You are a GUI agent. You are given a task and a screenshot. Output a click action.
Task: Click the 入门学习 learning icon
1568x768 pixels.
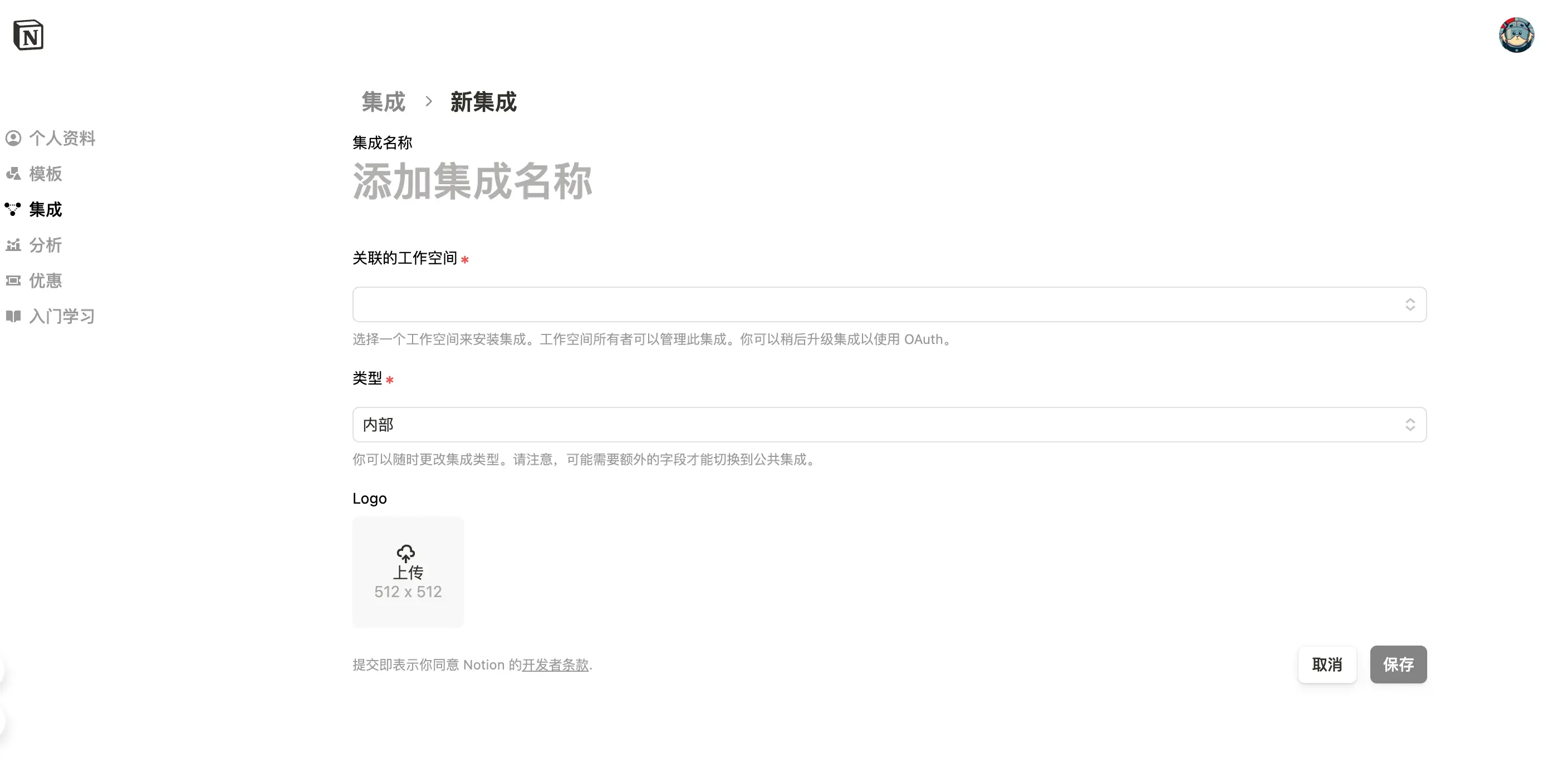coord(13,316)
